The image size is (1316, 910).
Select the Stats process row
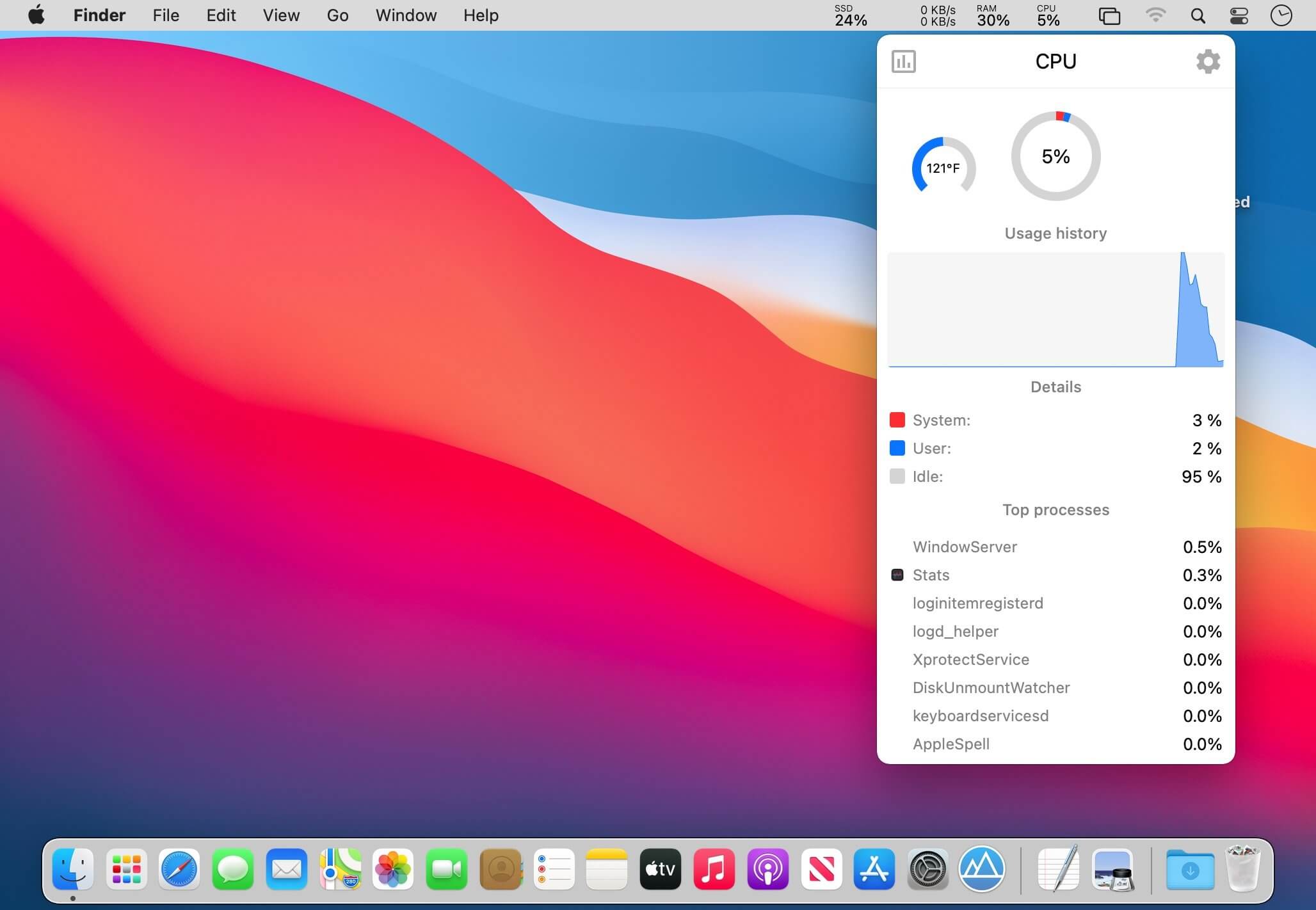1055,575
